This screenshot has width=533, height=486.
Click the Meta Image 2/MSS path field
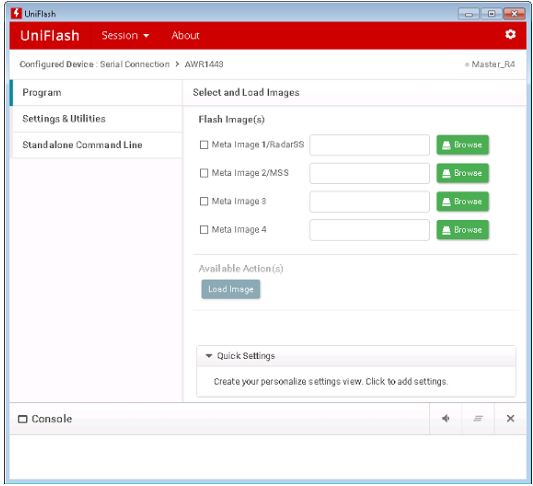[369, 173]
